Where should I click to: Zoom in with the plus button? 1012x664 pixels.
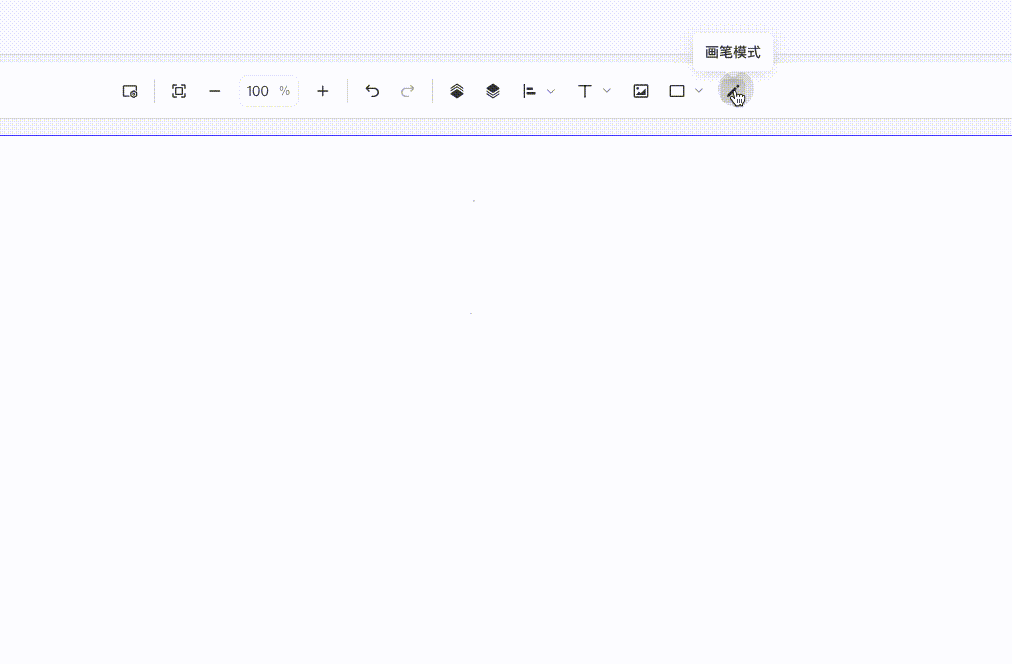(323, 91)
